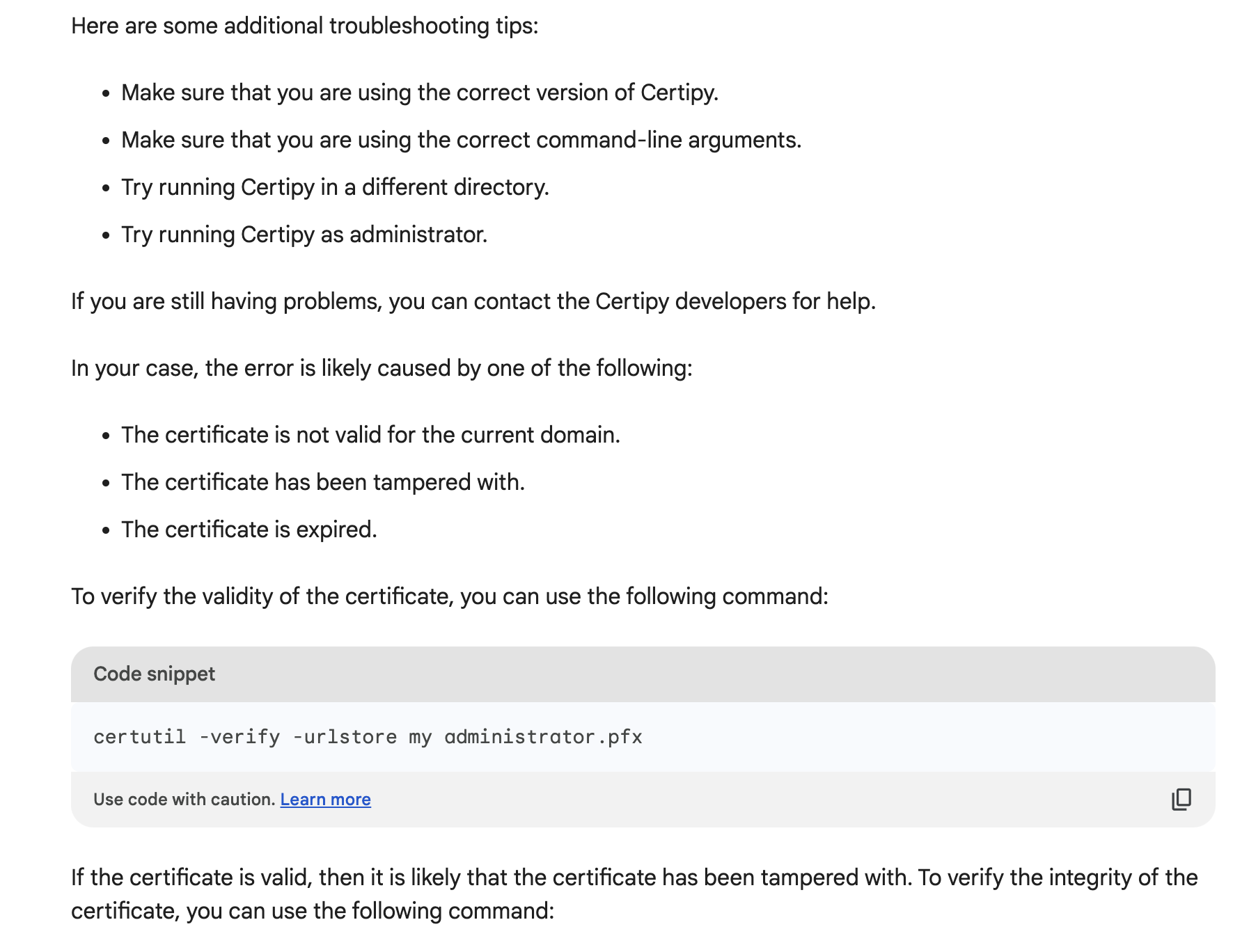Click the 'certificate has been tampered with' bullet
Image resolution: width=1249 pixels, height=952 pixels.
click(x=323, y=482)
